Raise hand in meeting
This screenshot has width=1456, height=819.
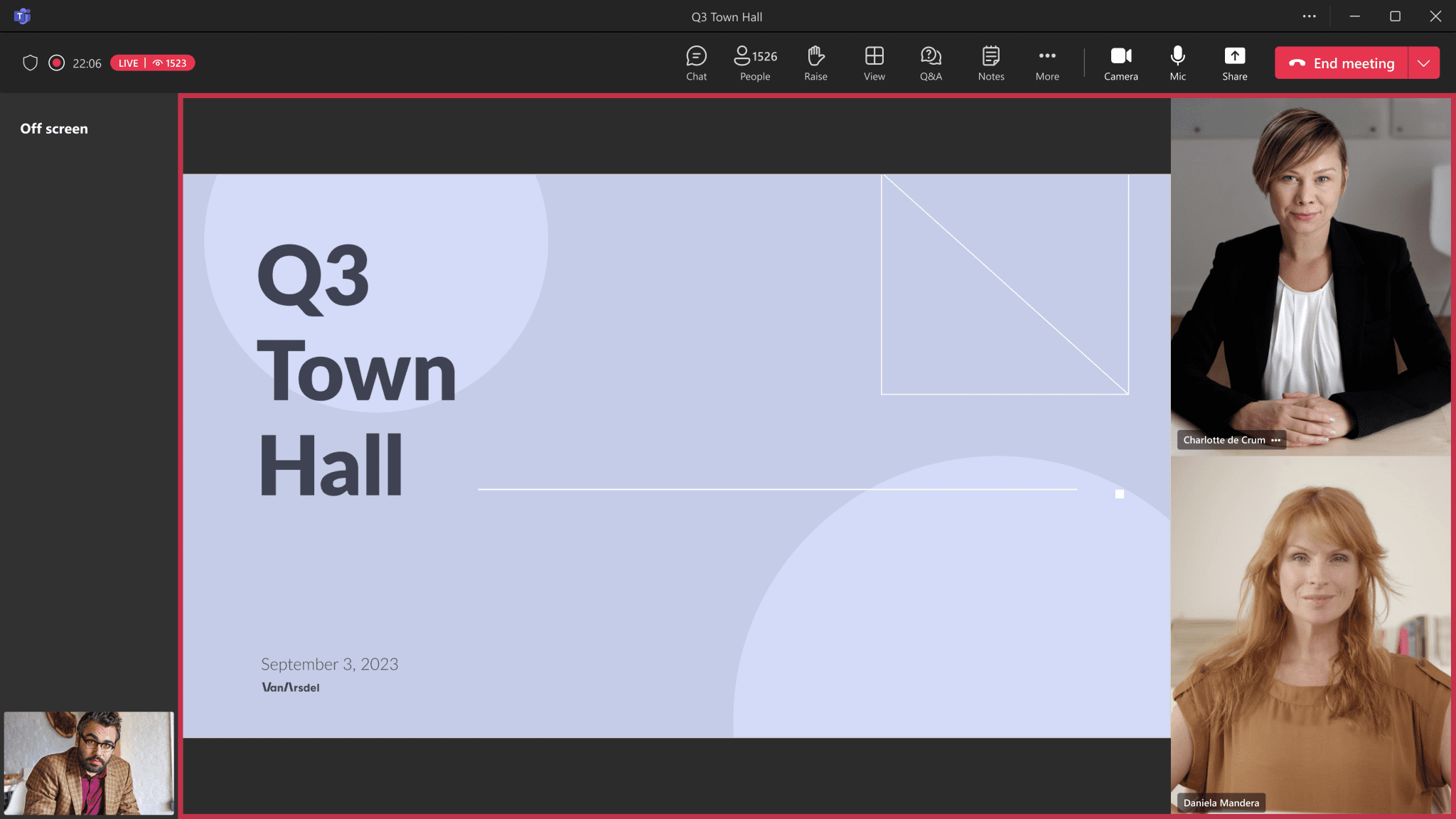[816, 62]
